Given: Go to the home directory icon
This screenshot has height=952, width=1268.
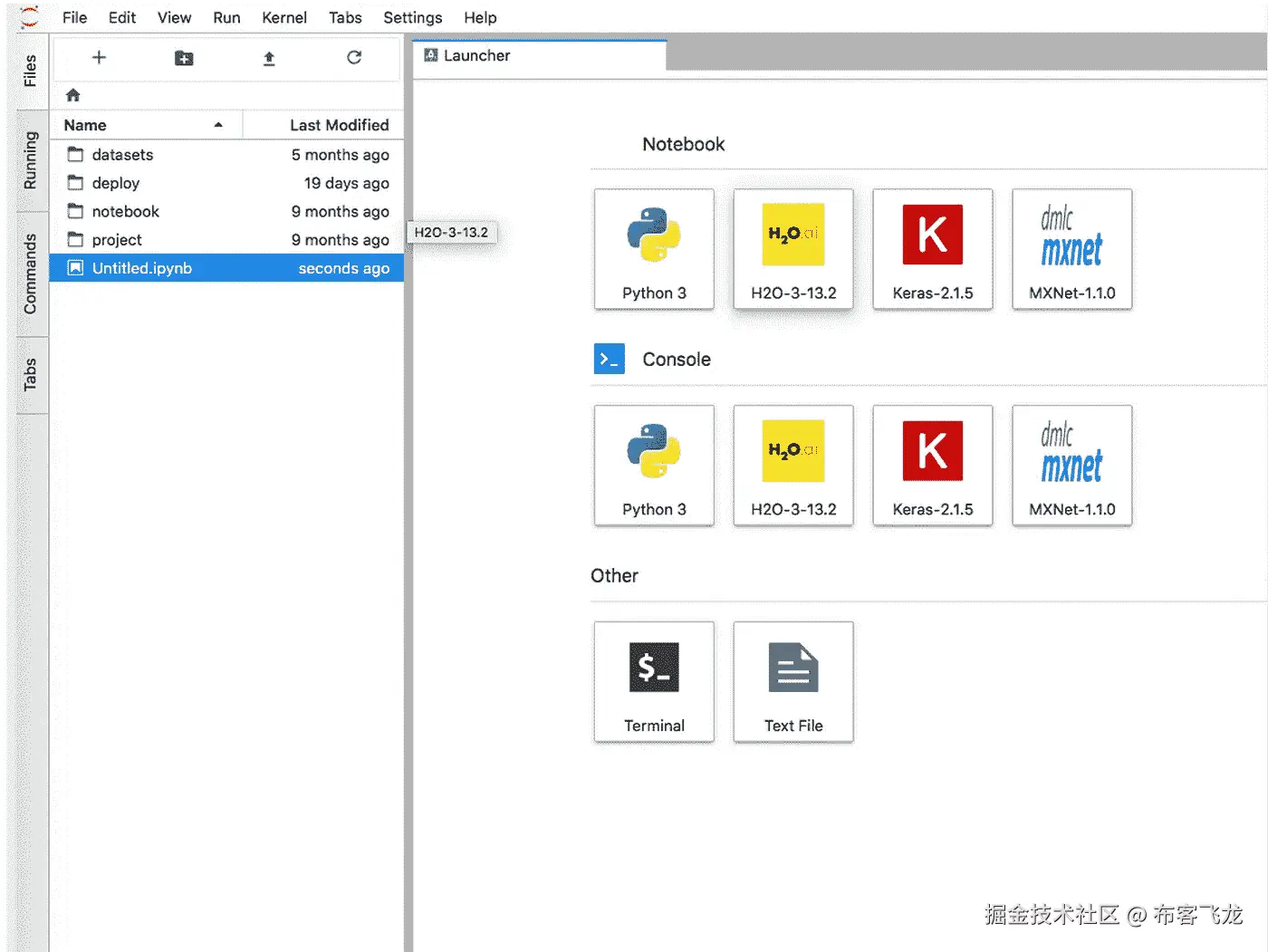Looking at the screenshot, I should coord(73,95).
